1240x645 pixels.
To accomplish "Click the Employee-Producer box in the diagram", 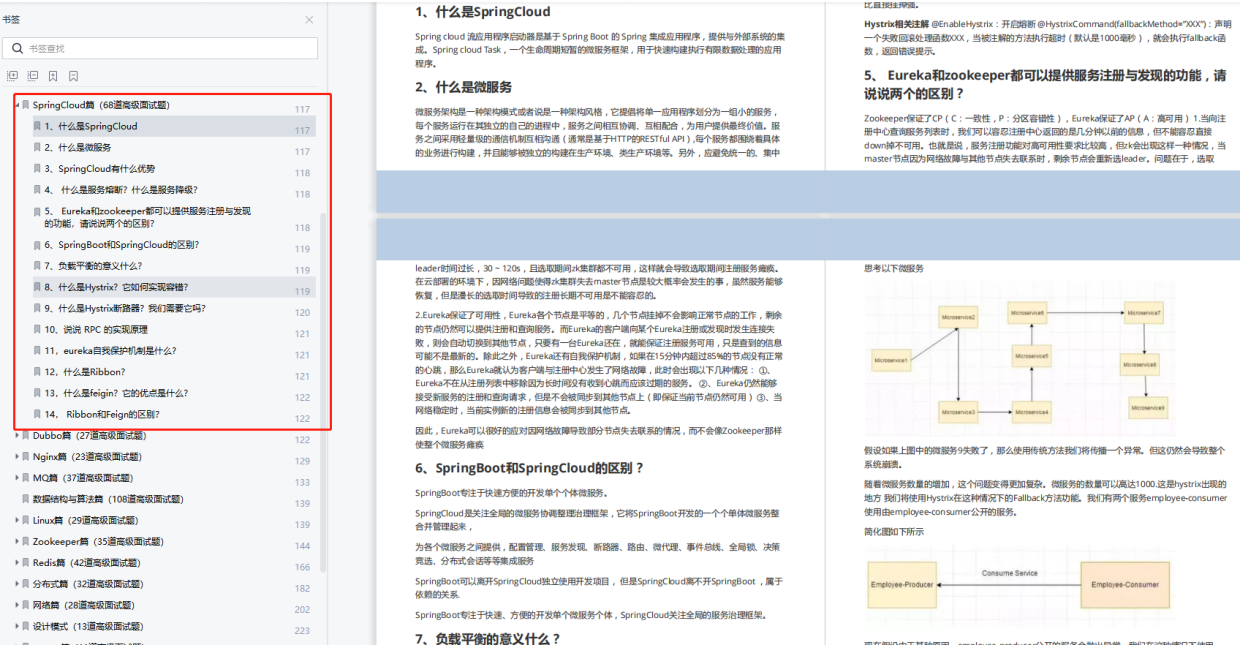I will coord(904,584).
